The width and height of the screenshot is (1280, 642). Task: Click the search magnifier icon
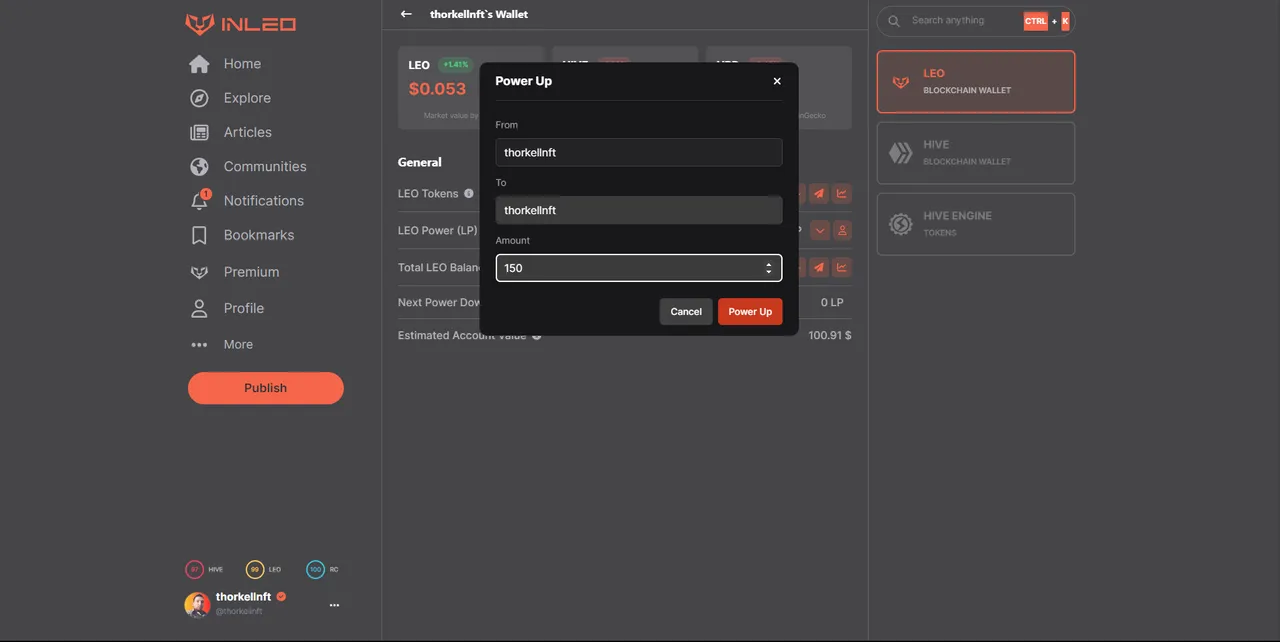click(894, 21)
